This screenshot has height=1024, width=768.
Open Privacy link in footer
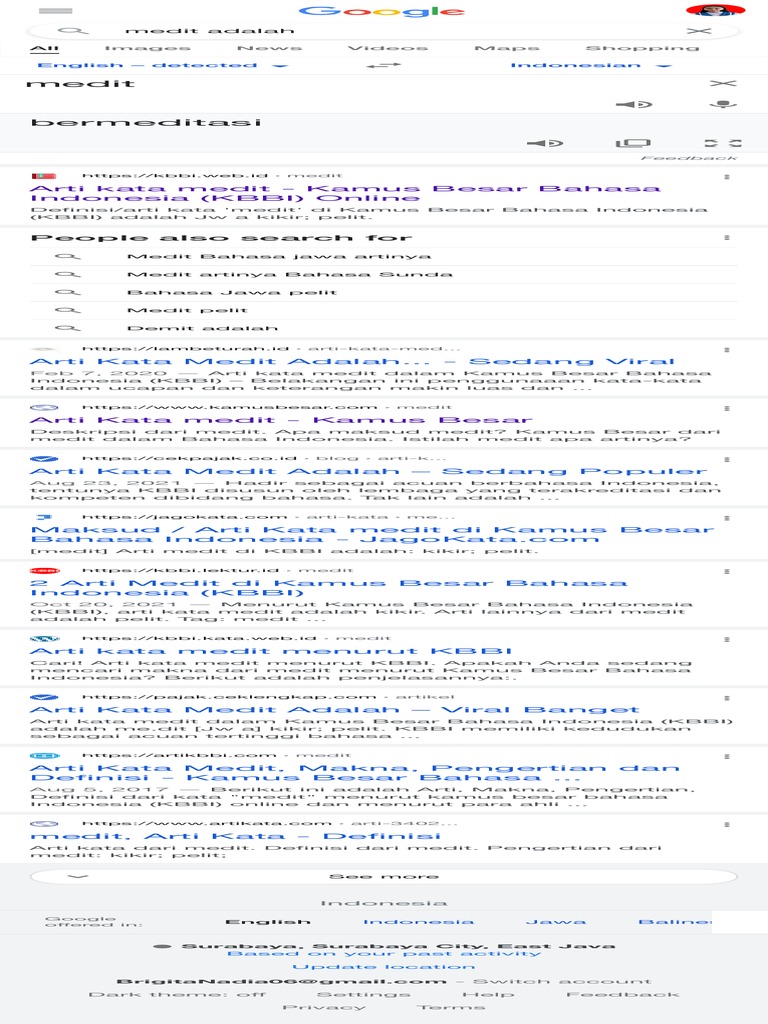(324, 1007)
